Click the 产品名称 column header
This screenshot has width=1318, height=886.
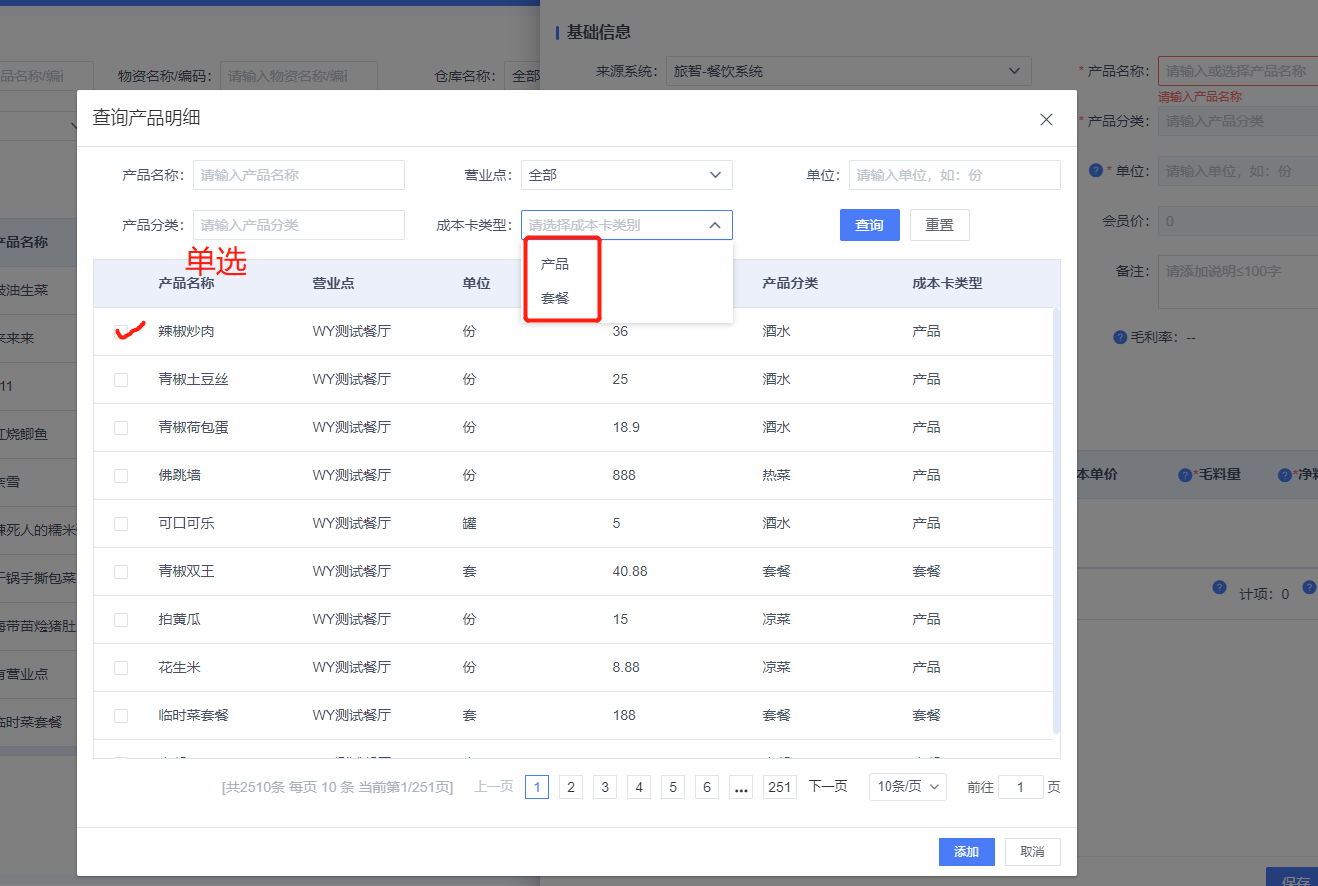tap(186, 283)
